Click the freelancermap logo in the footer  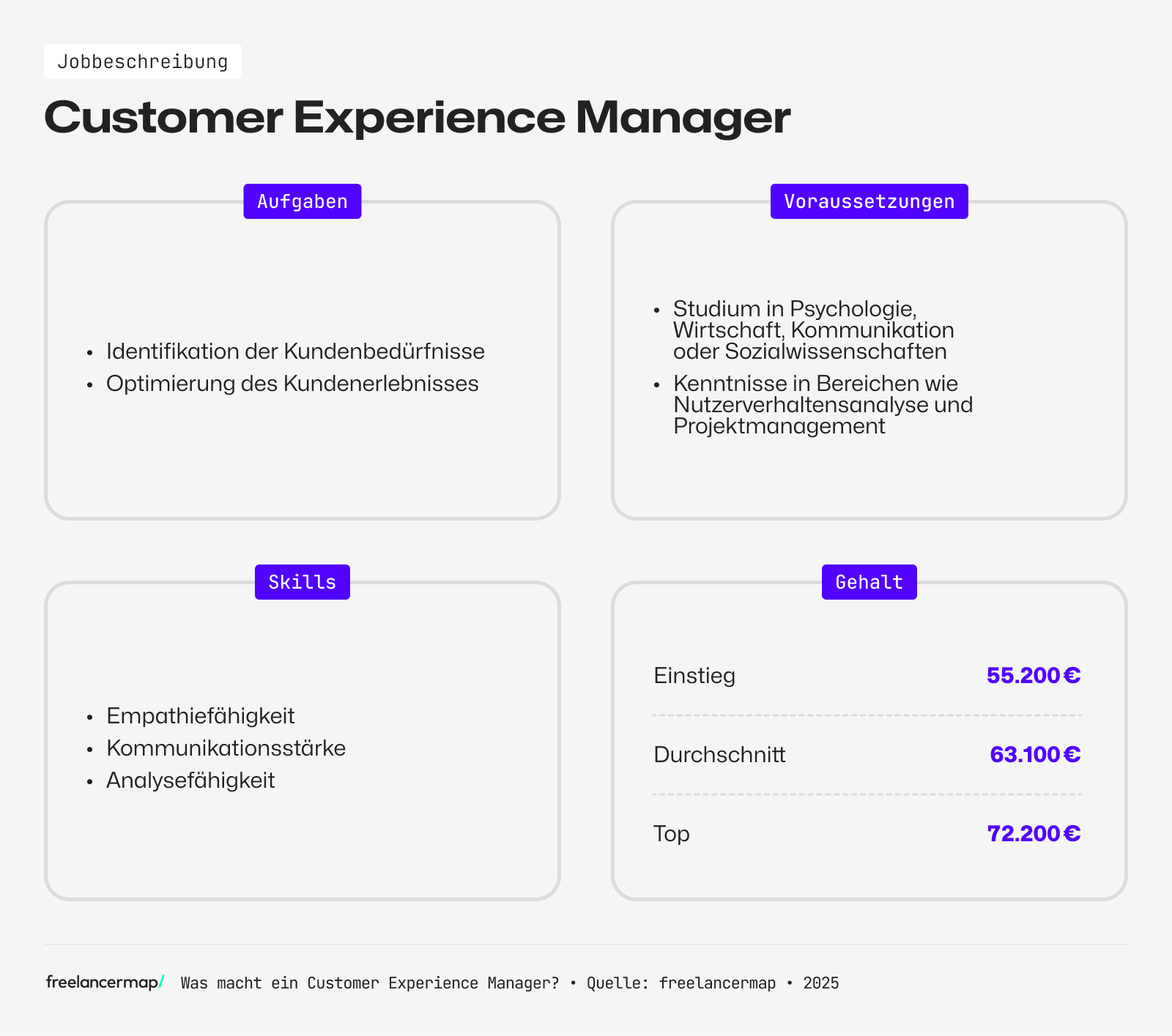click(105, 983)
